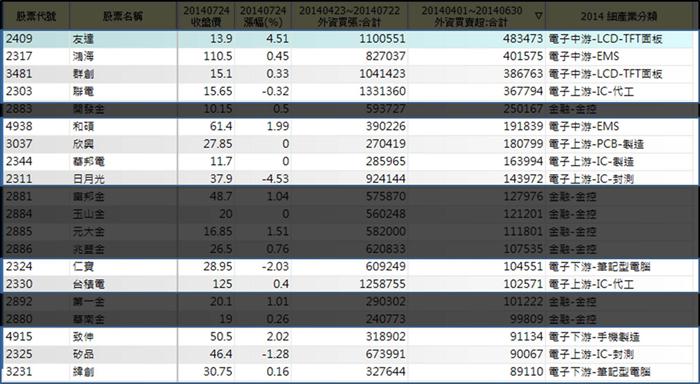This screenshot has width=700, height=384.
Task: Click closing price 61.4
Action: click(221, 126)
